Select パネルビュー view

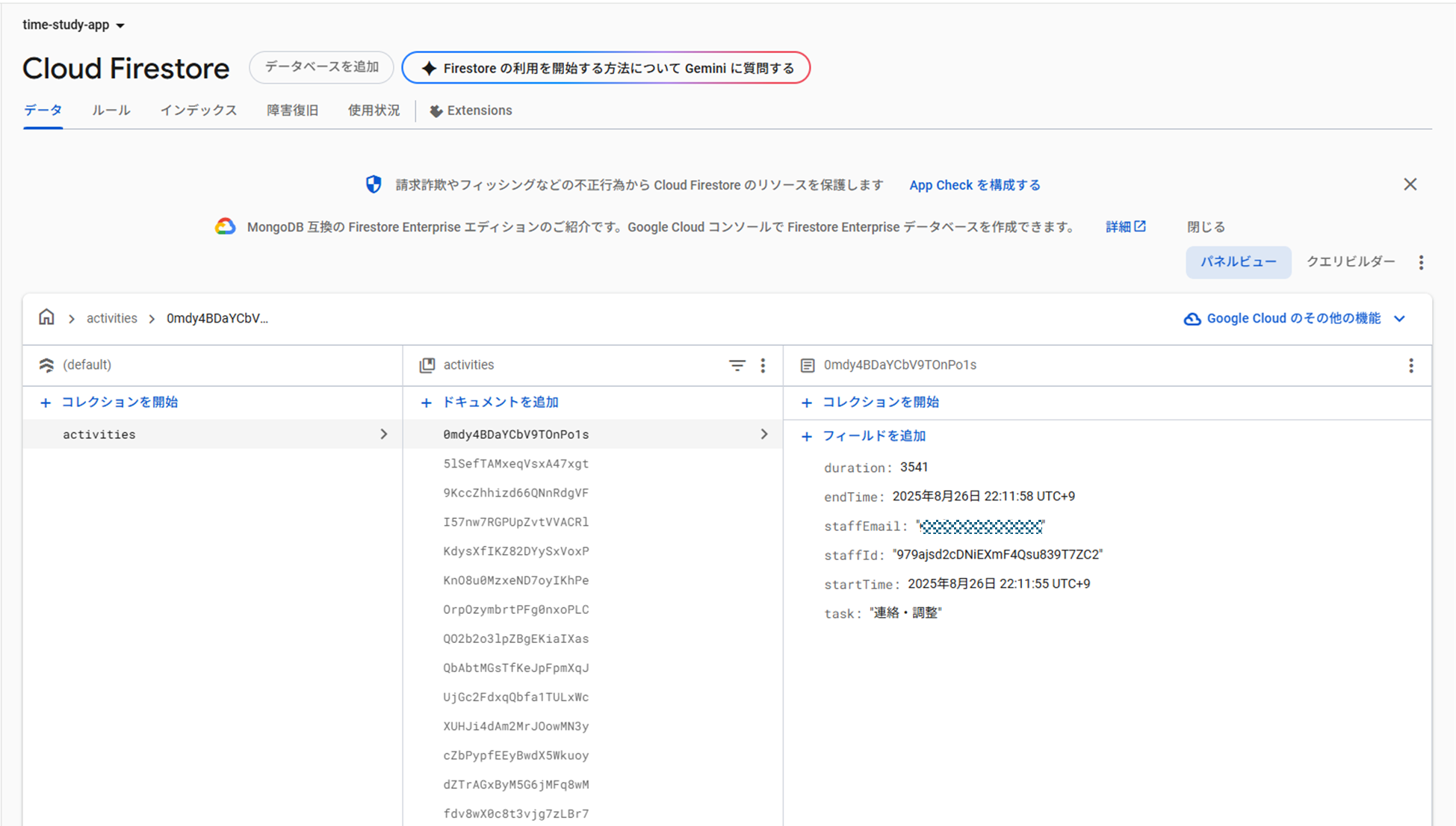(1238, 262)
